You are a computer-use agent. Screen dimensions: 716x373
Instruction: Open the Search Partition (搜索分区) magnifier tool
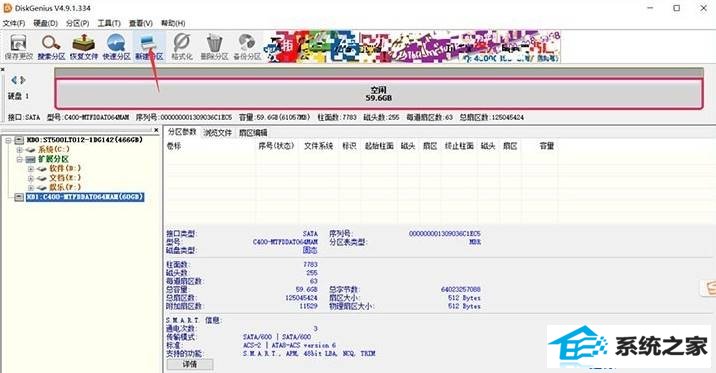(51, 47)
